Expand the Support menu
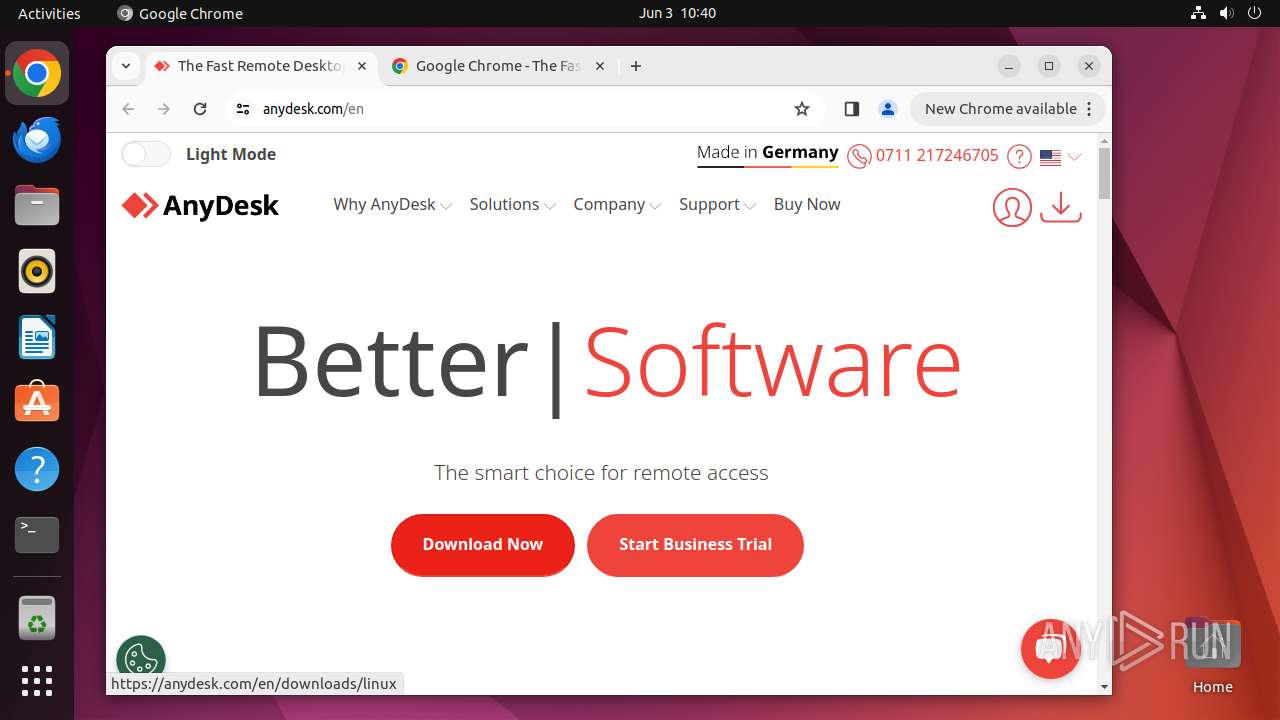Viewport: 1280px width, 720px height. (717, 204)
